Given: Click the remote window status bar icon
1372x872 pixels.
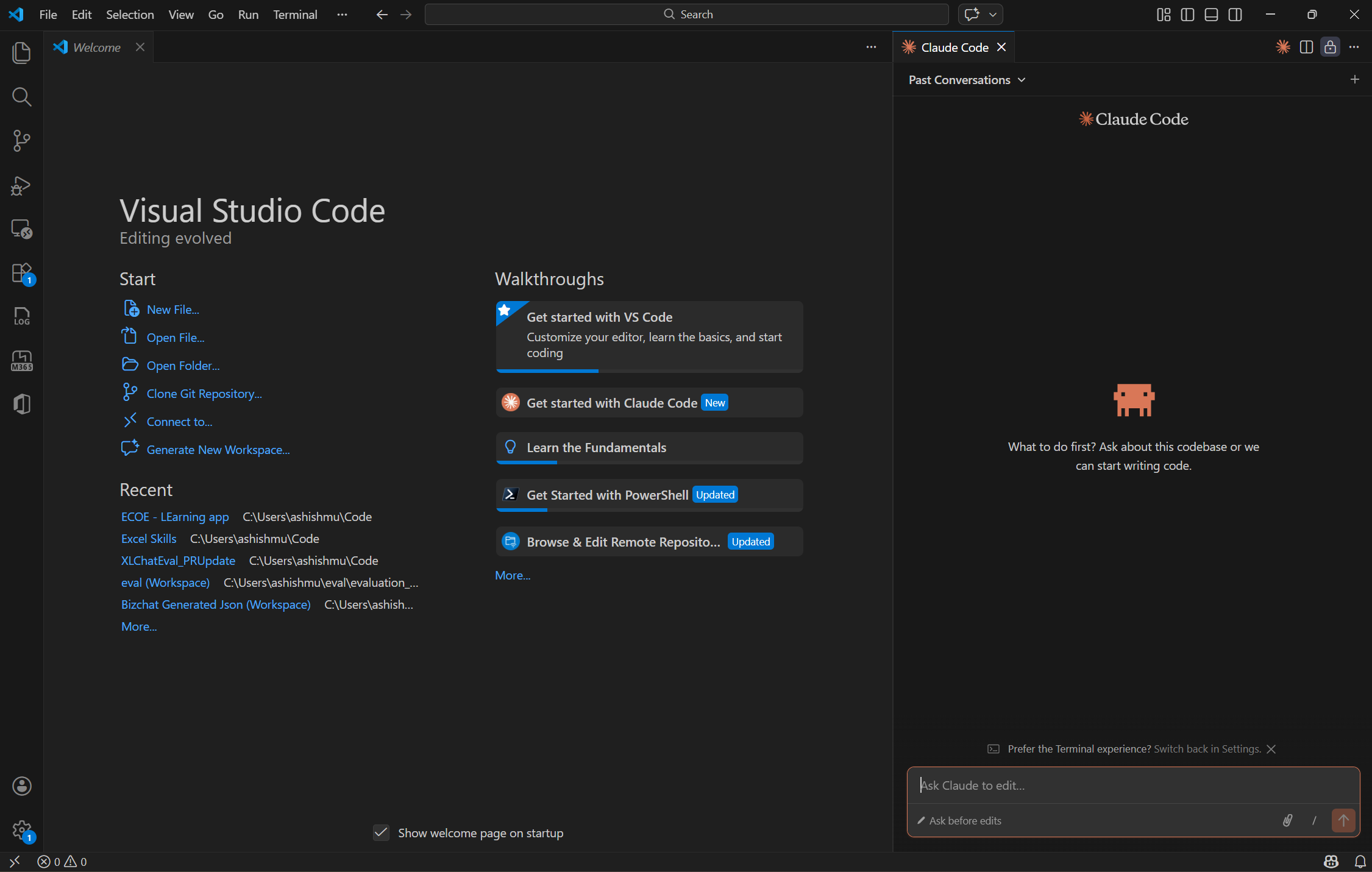Looking at the screenshot, I should click(x=15, y=862).
